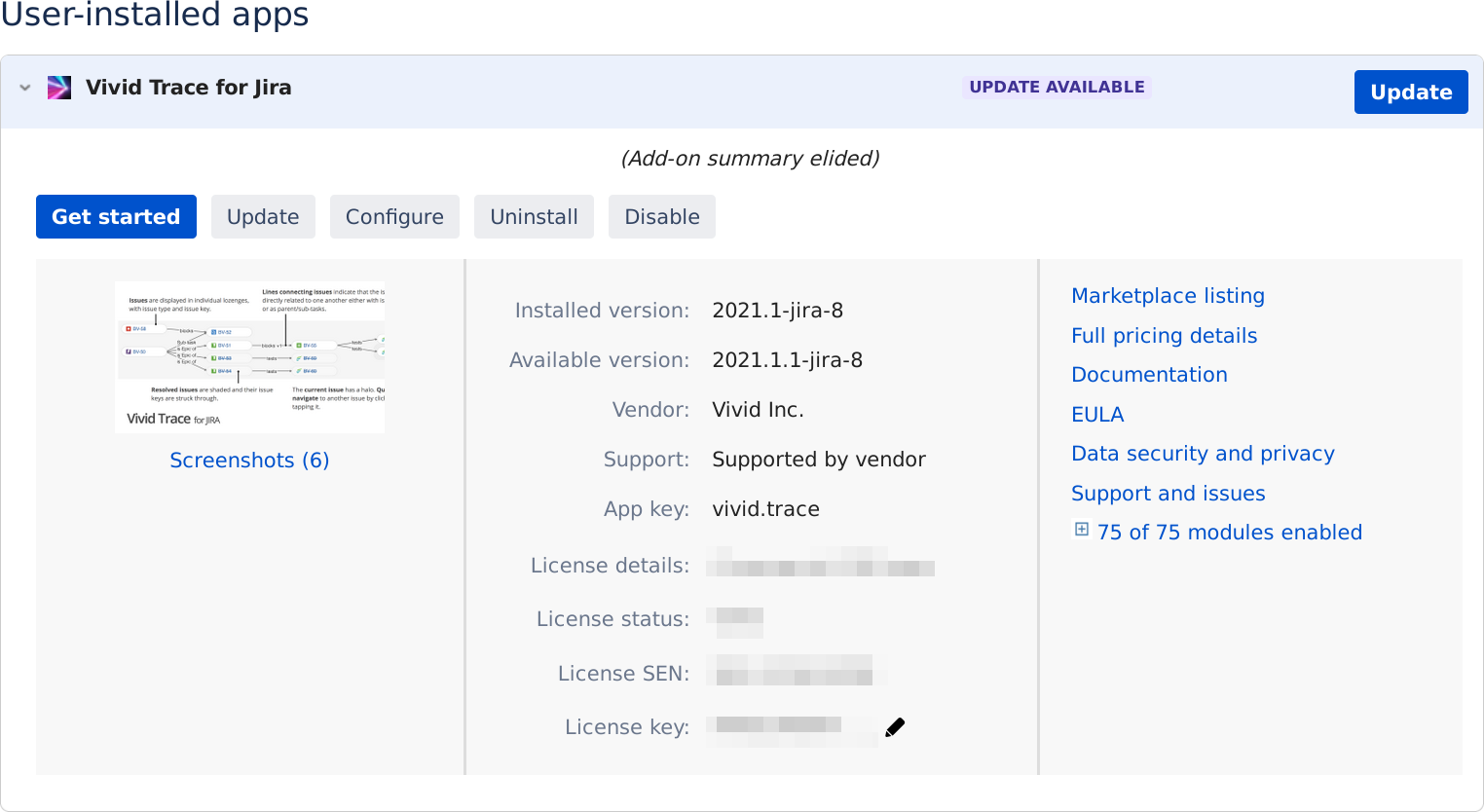Open the Documentation link

pyautogui.click(x=1149, y=374)
